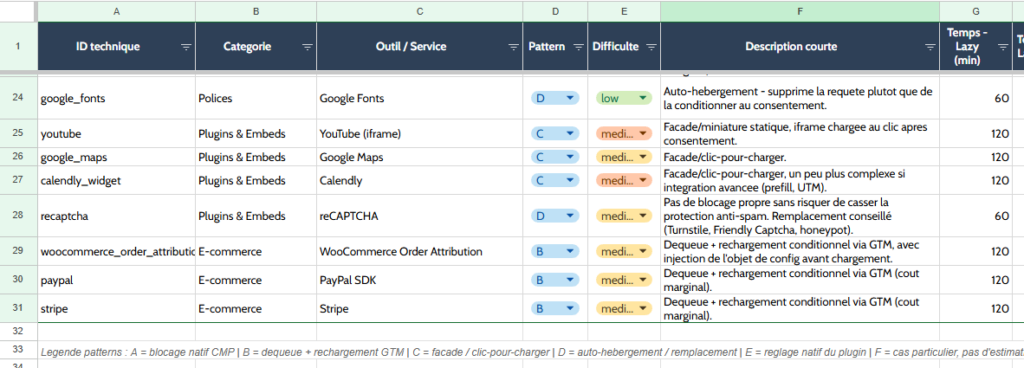Click the Google Maps tool cell
1024x368 pixels.
419,157
